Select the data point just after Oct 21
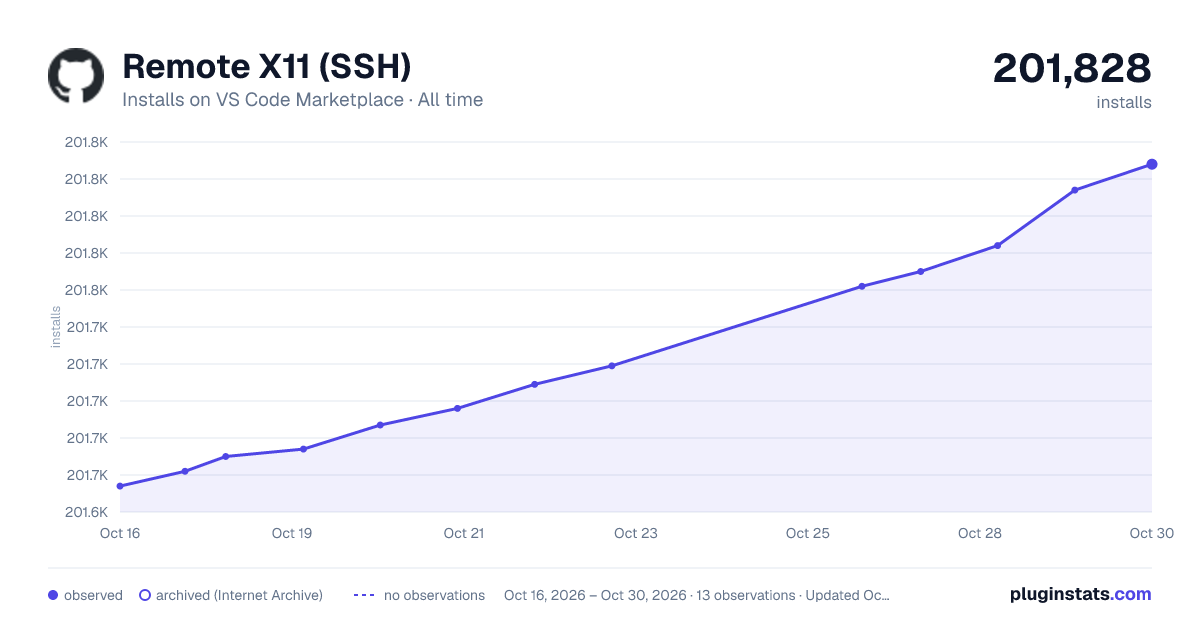The height and width of the screenshot is (630, 1200). 535,384
